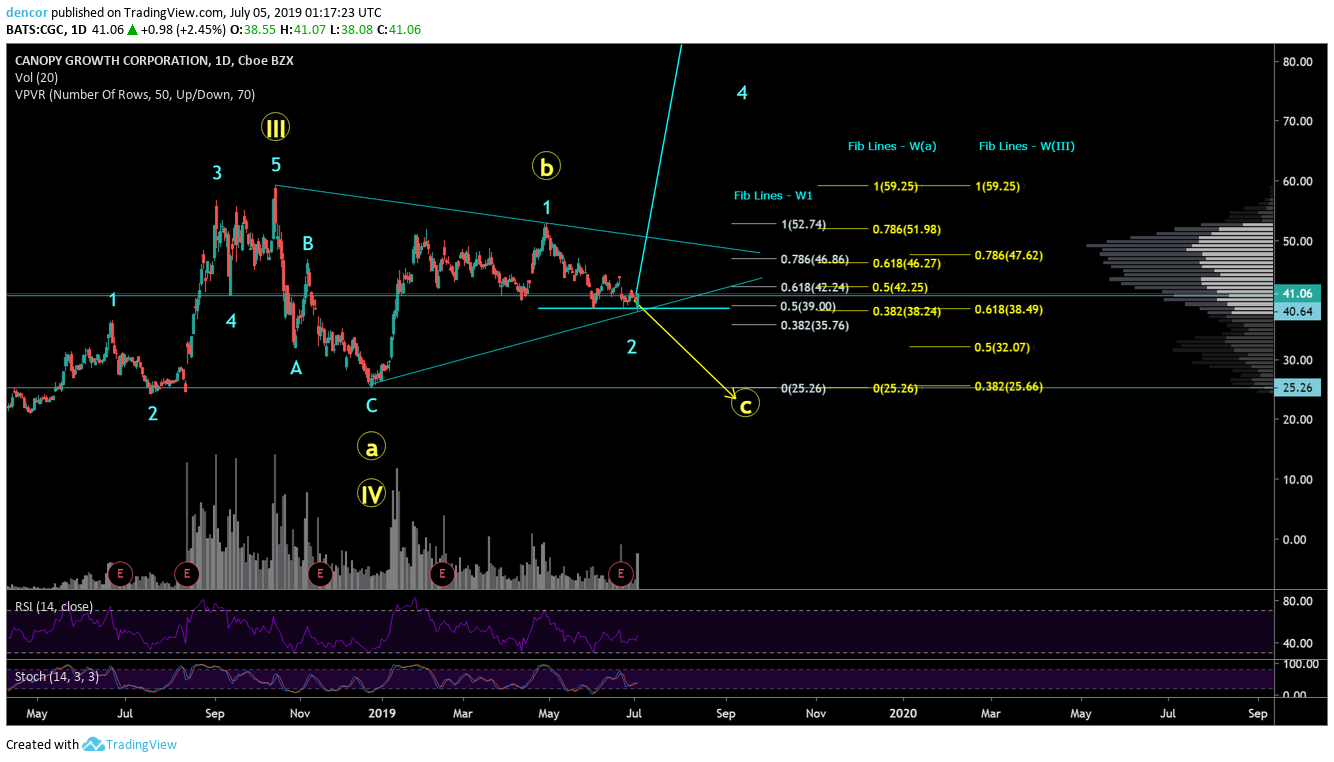The width and height of the screenshot is (1334, 762).
Task: Click the "0.618(38.49)" Fib level label
Action: tap(1009, 310)
